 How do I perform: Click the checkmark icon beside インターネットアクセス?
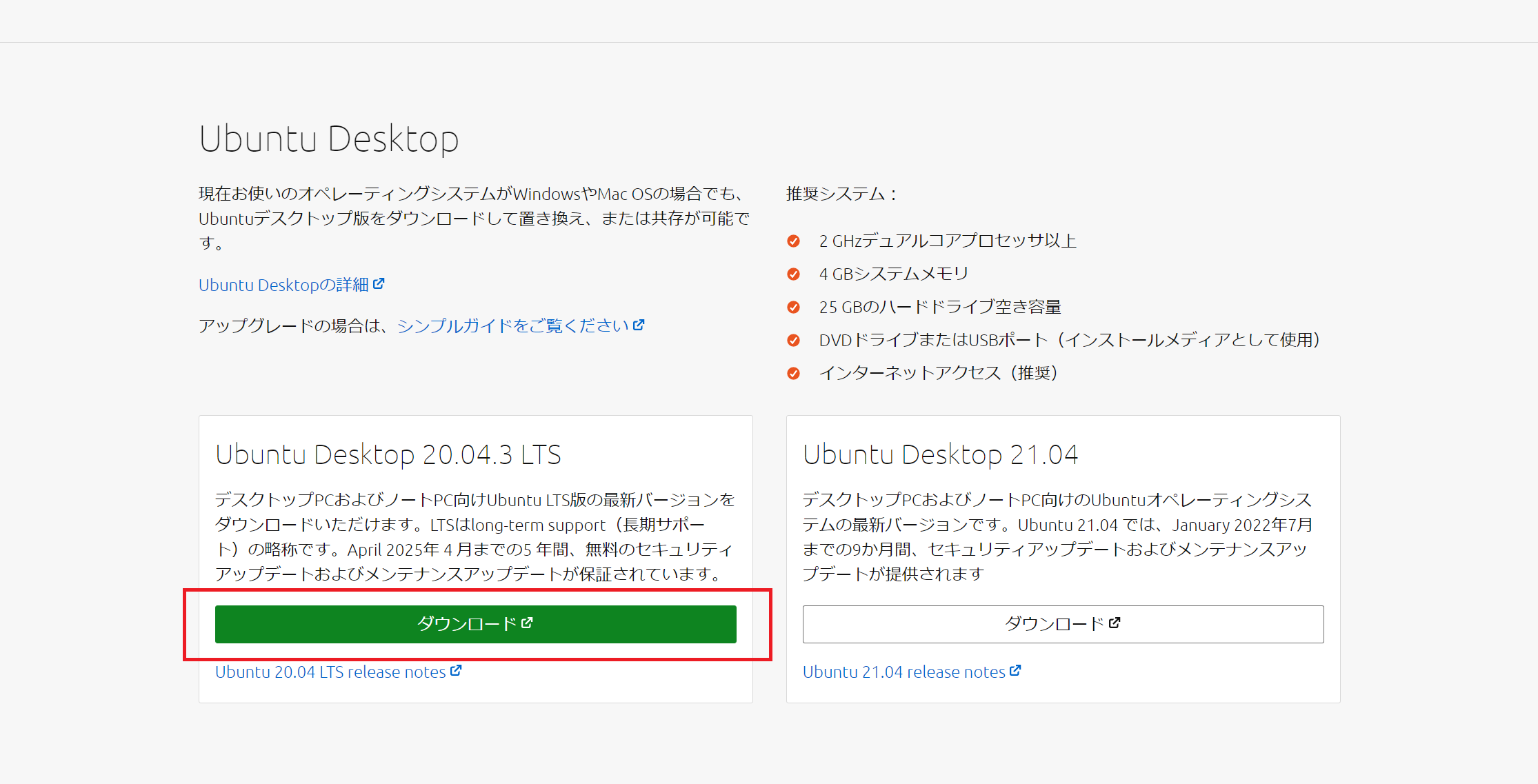point(794,373)
